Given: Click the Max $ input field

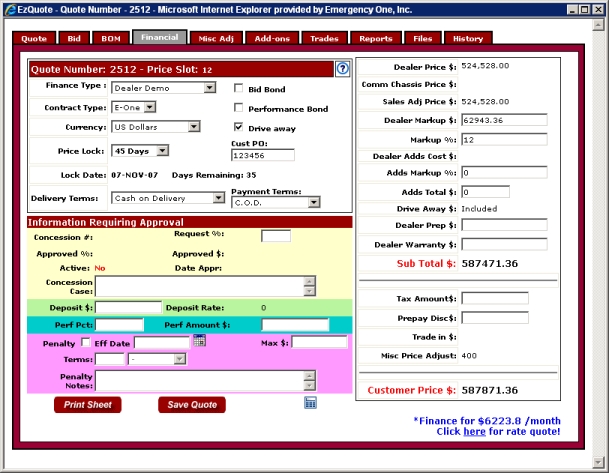Looking at the screenshot, I should click(319, 342).
